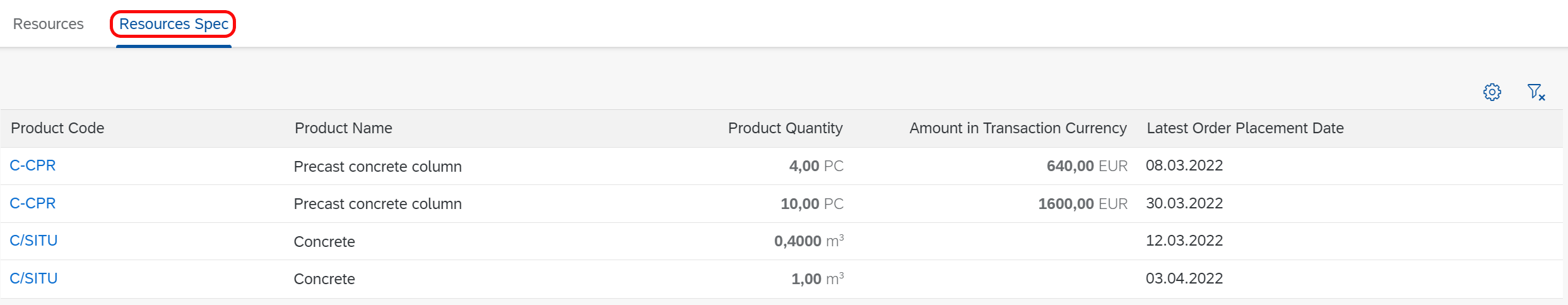
Task: Select the row dated 30.03.2022
Action: click(x=782, y=204)
